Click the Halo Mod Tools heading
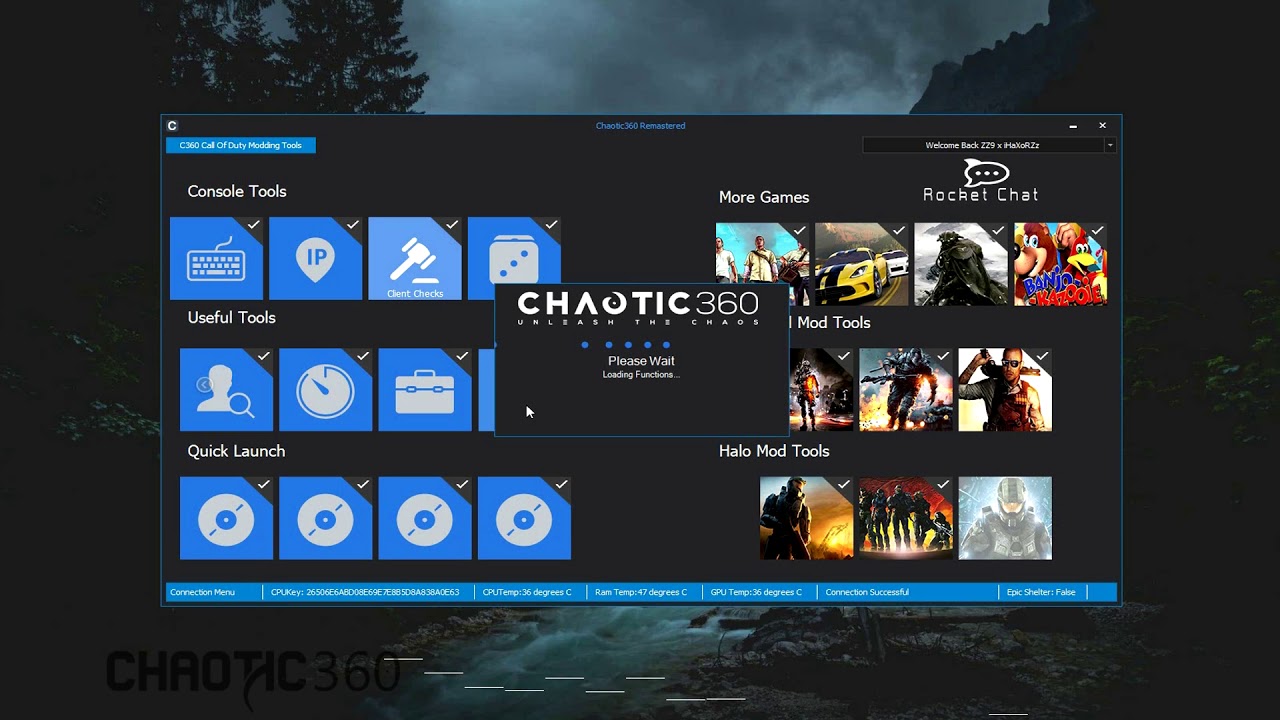The image size is (1280, 720). (774, 451)
